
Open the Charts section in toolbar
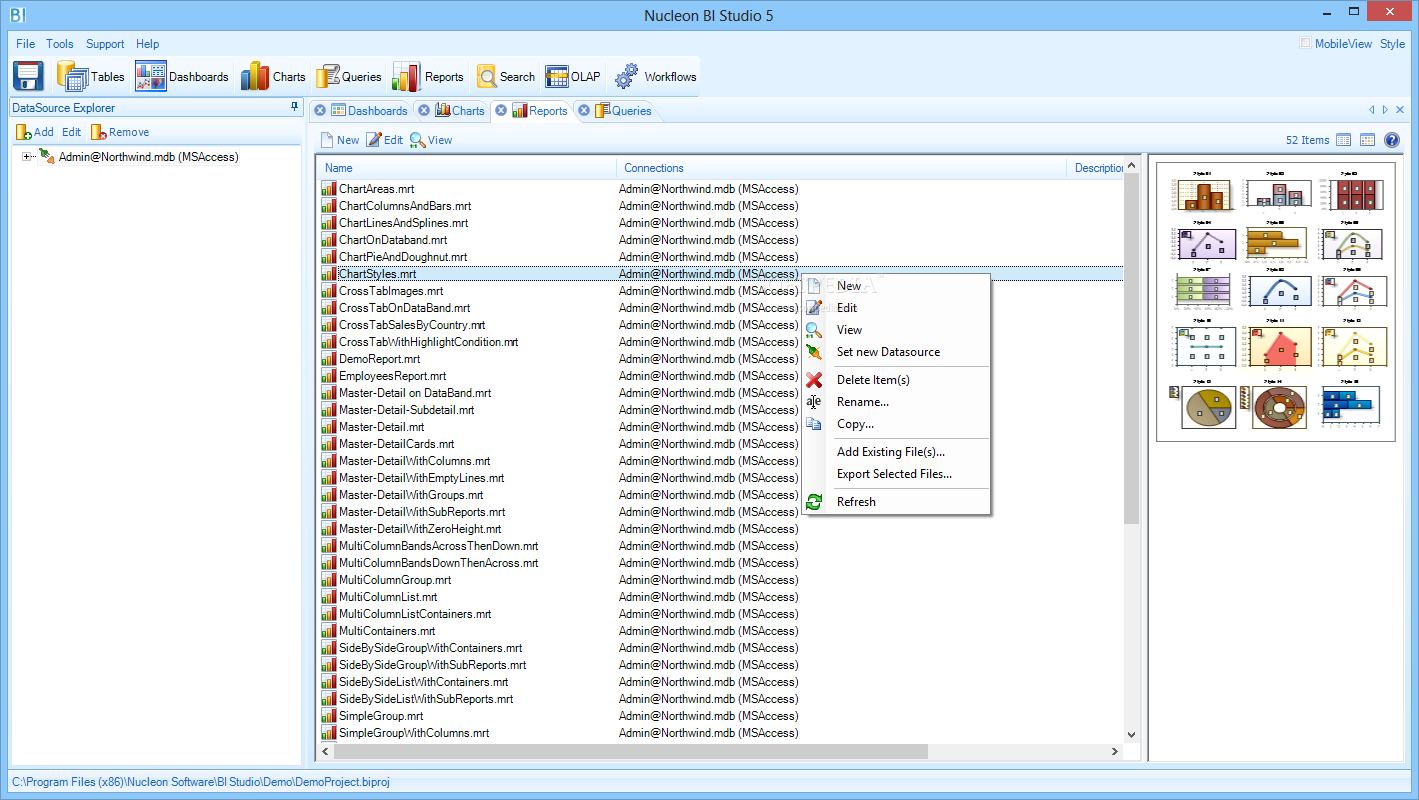(273, 76)
